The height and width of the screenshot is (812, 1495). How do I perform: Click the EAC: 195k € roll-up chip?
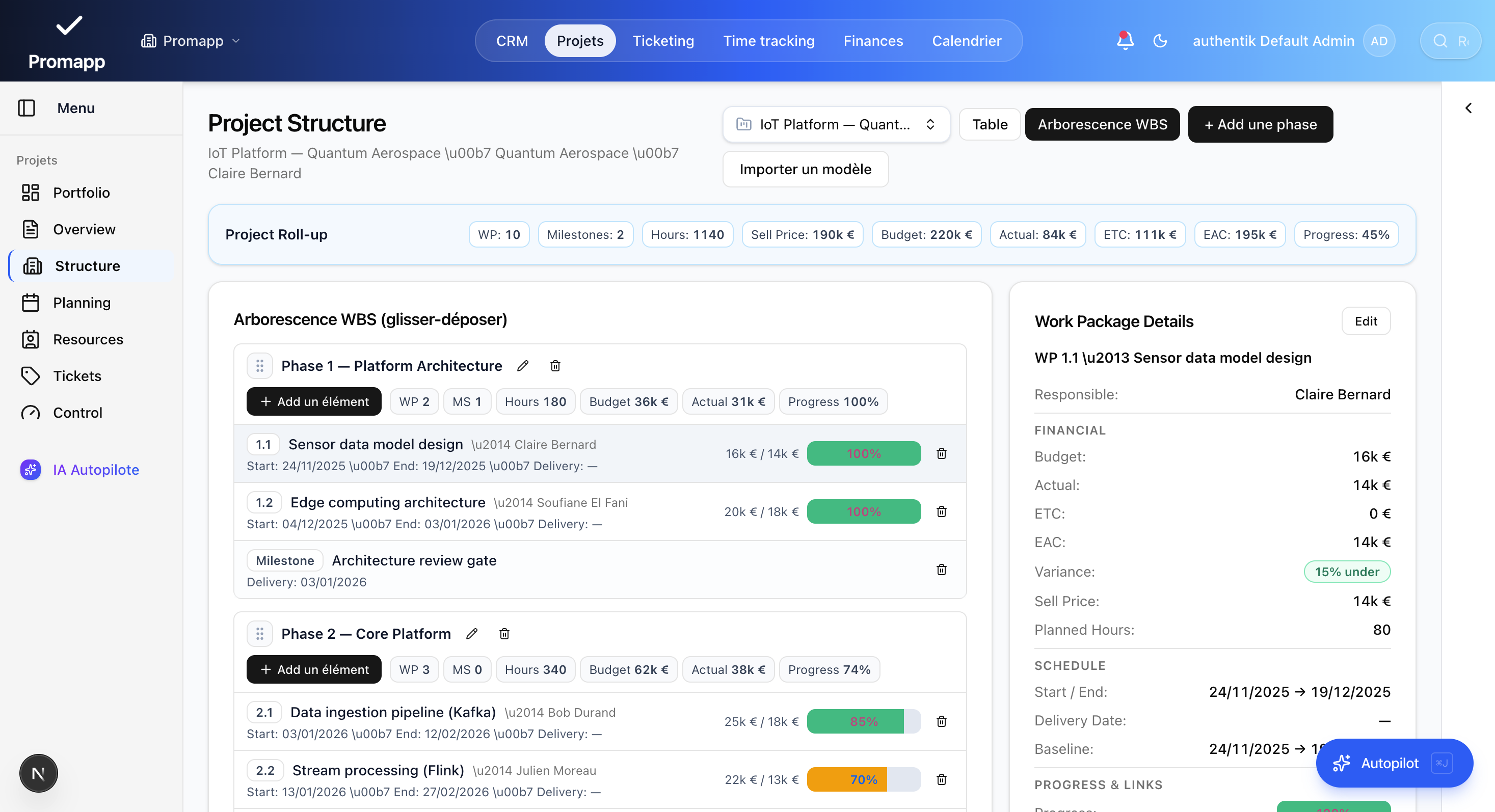pyautogui.click(x=1240, y=234)
